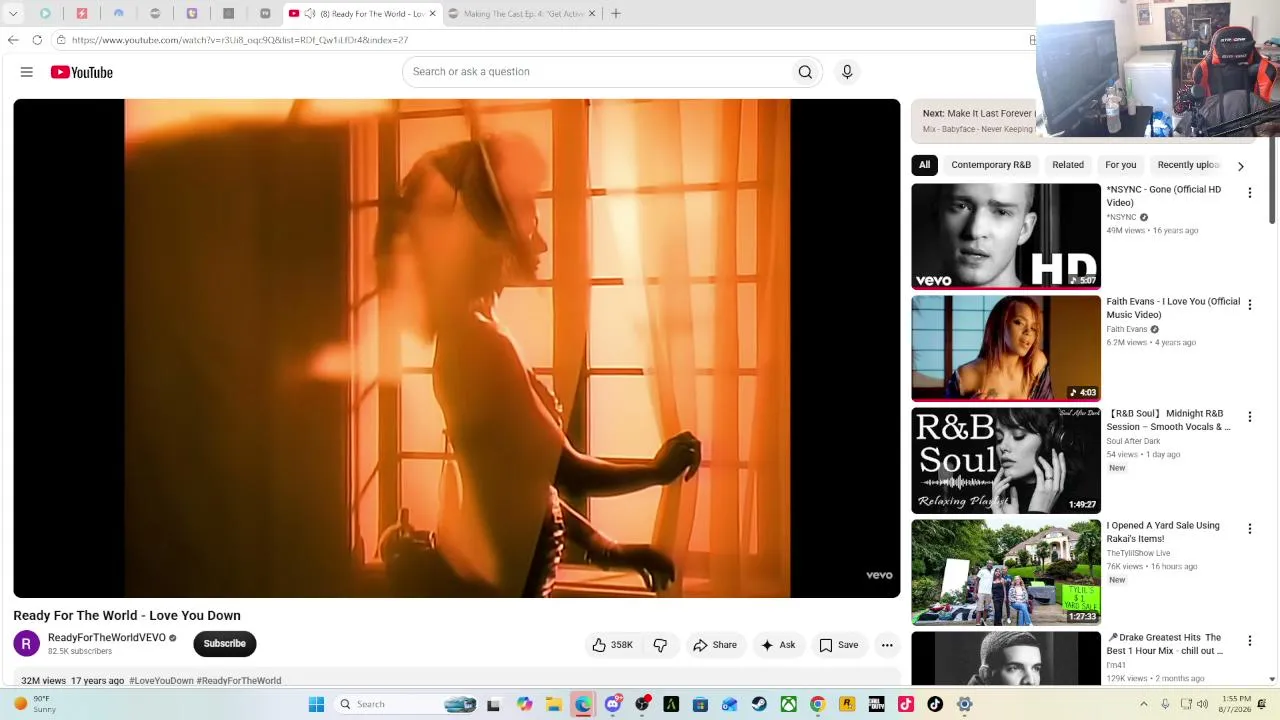
Task: Play the *NSYNC - Gone thumbnail
Action: coord(1006,236)
